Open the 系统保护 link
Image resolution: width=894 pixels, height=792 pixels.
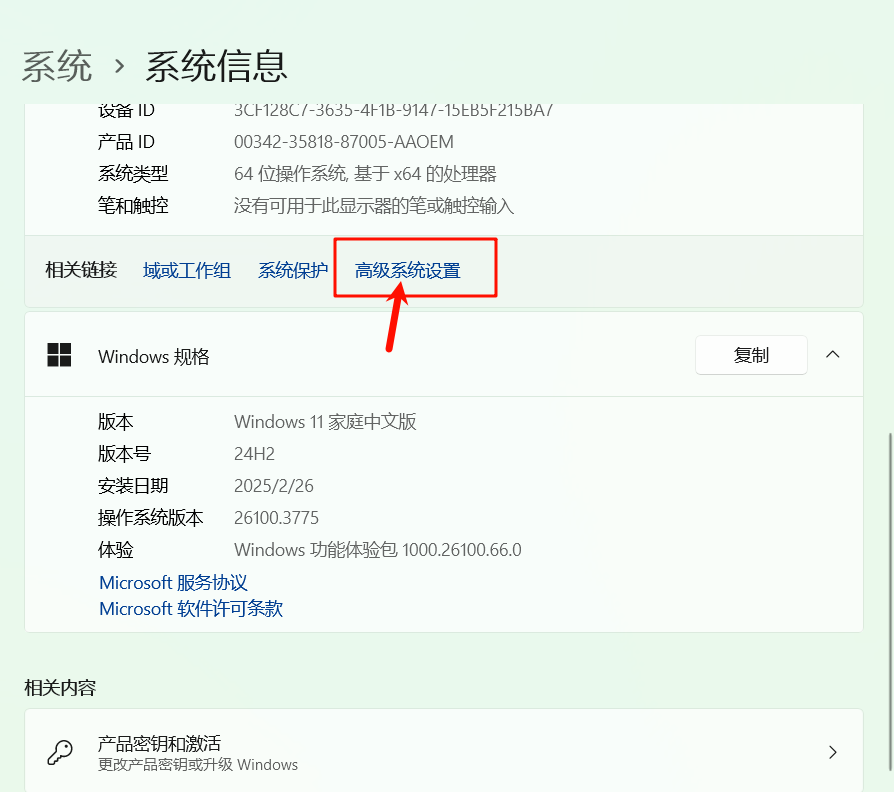tap(293, 270)
